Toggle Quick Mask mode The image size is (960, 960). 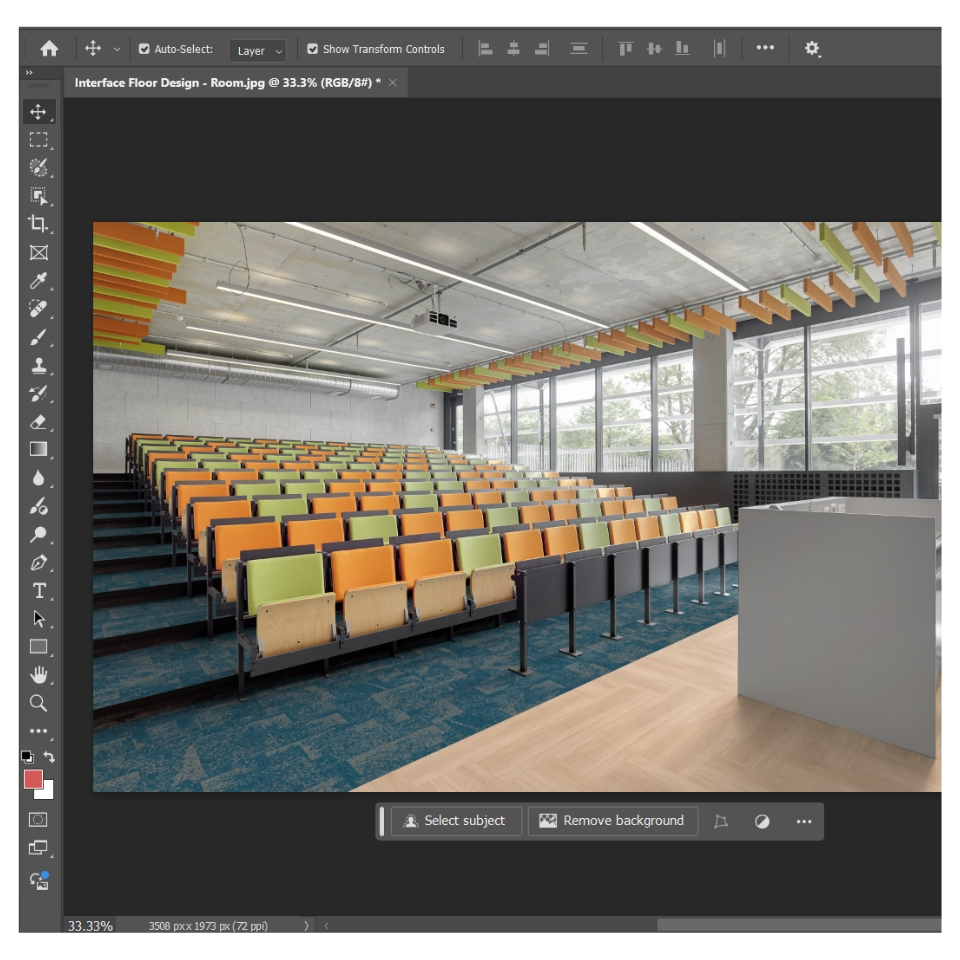pyautogui.click(x=39, y=819)
